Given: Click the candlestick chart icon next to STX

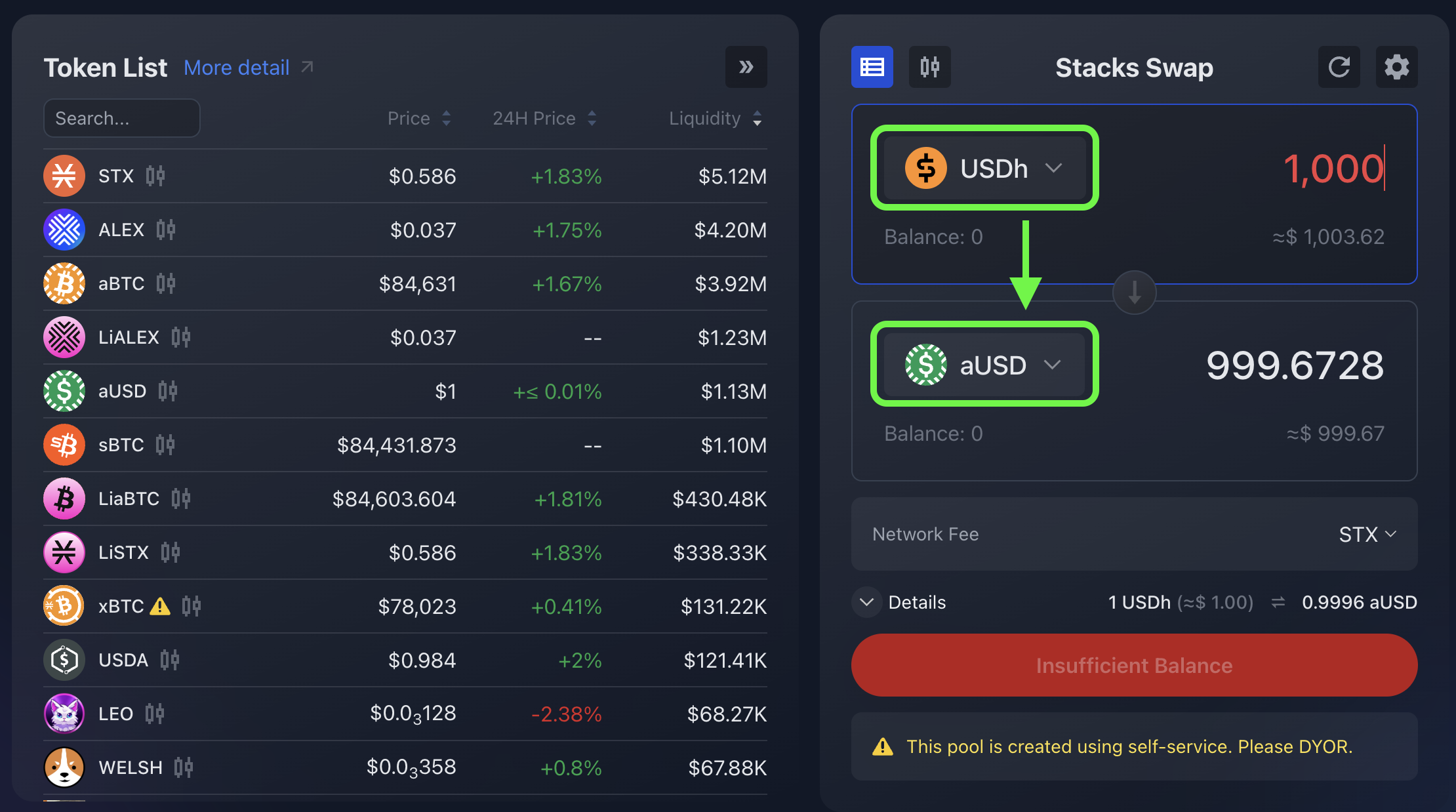Looking at the screenshot, I should 155,176.
